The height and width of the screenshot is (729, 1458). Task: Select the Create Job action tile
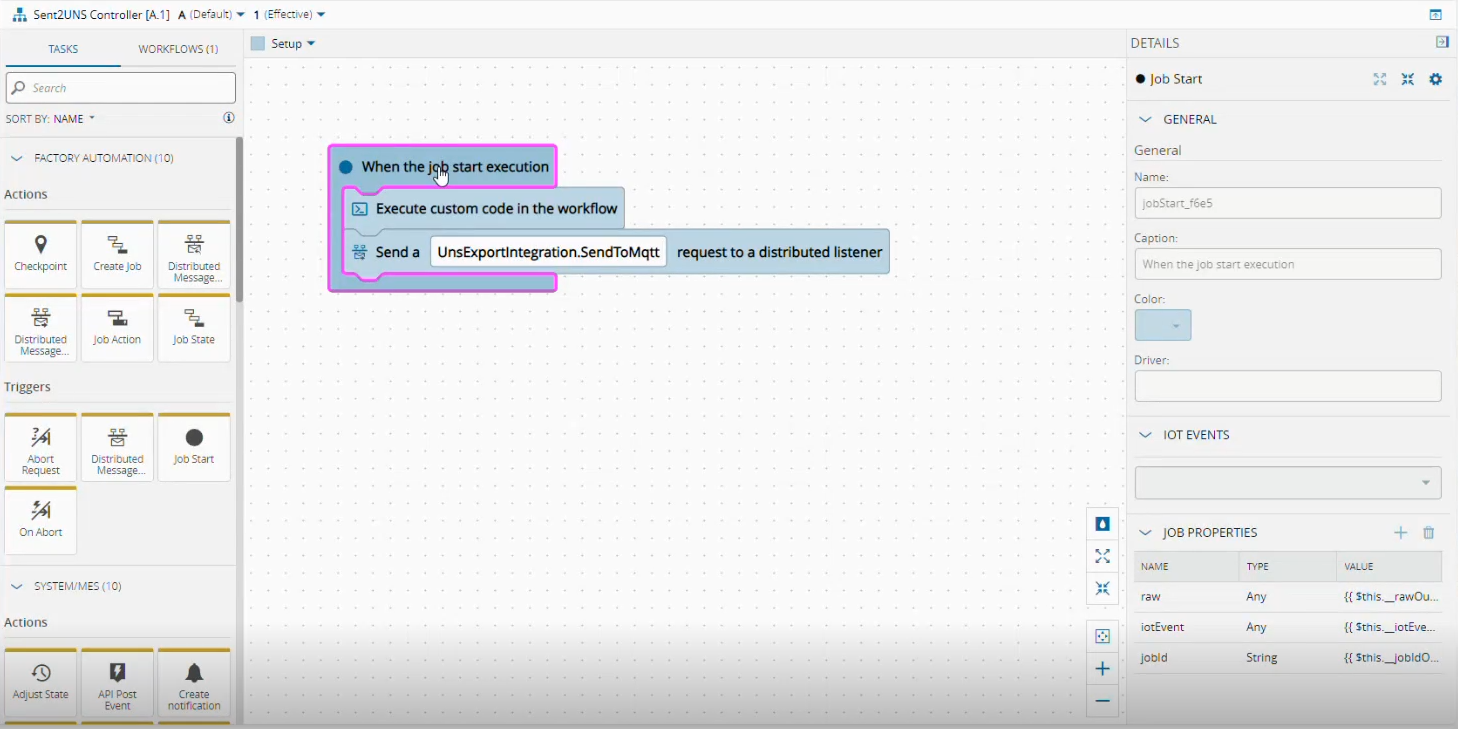click(x=117, y=254)
